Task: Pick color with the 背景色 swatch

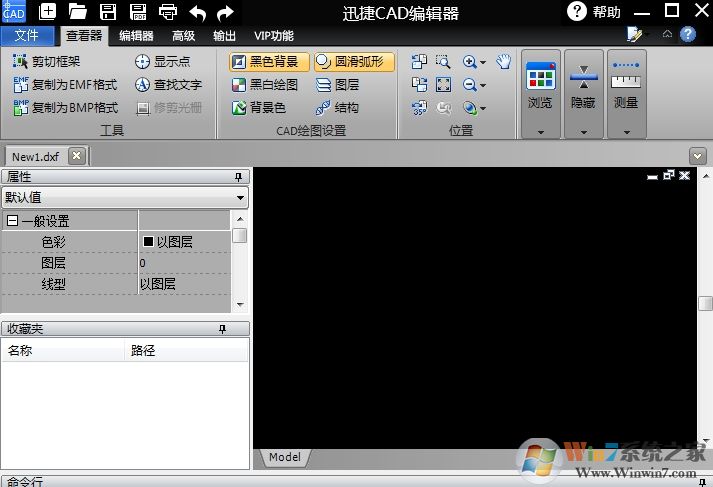Action: (x=259, y=108)
